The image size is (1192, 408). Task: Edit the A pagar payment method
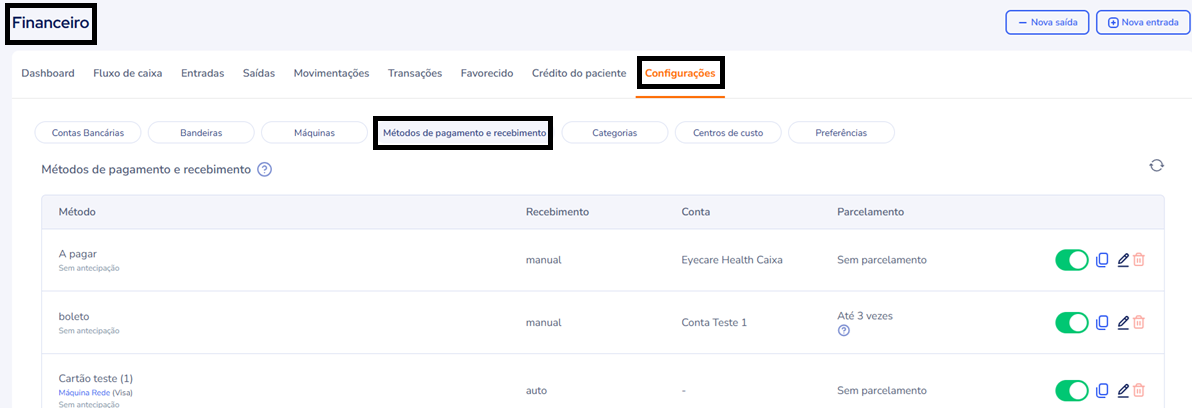click(1122, 260)
